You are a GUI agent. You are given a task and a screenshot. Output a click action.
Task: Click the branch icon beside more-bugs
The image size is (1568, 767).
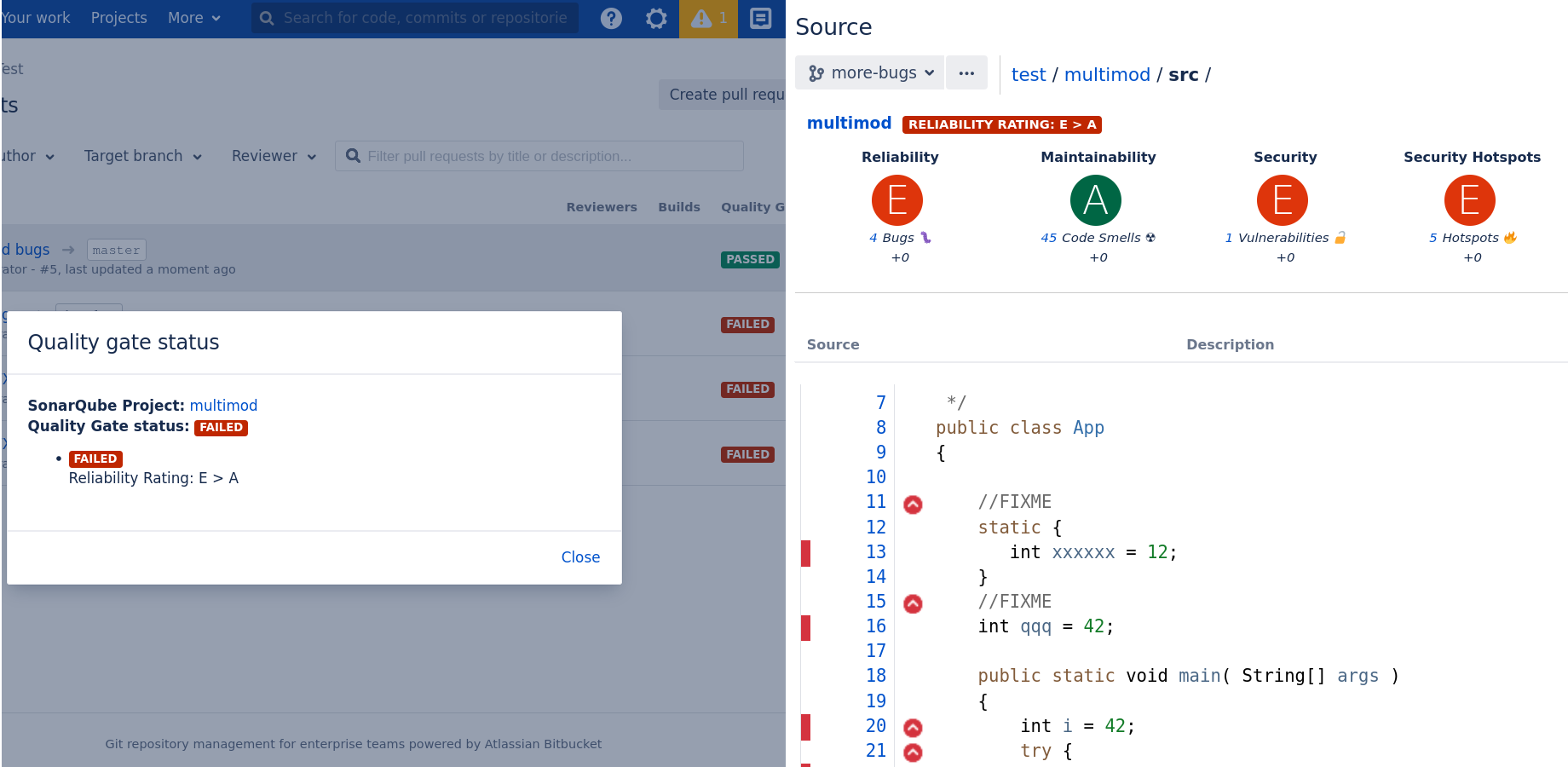tap(816, 73)
